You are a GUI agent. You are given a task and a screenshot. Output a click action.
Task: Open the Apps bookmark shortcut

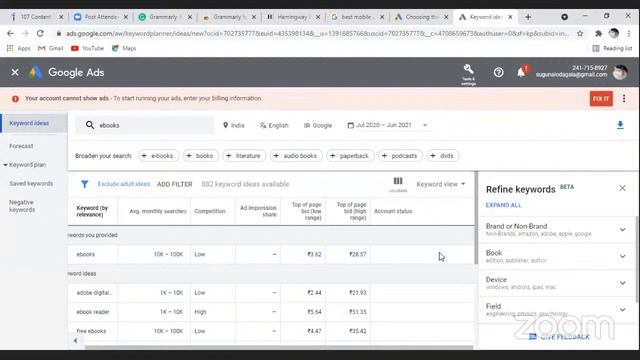coord(19,48)
